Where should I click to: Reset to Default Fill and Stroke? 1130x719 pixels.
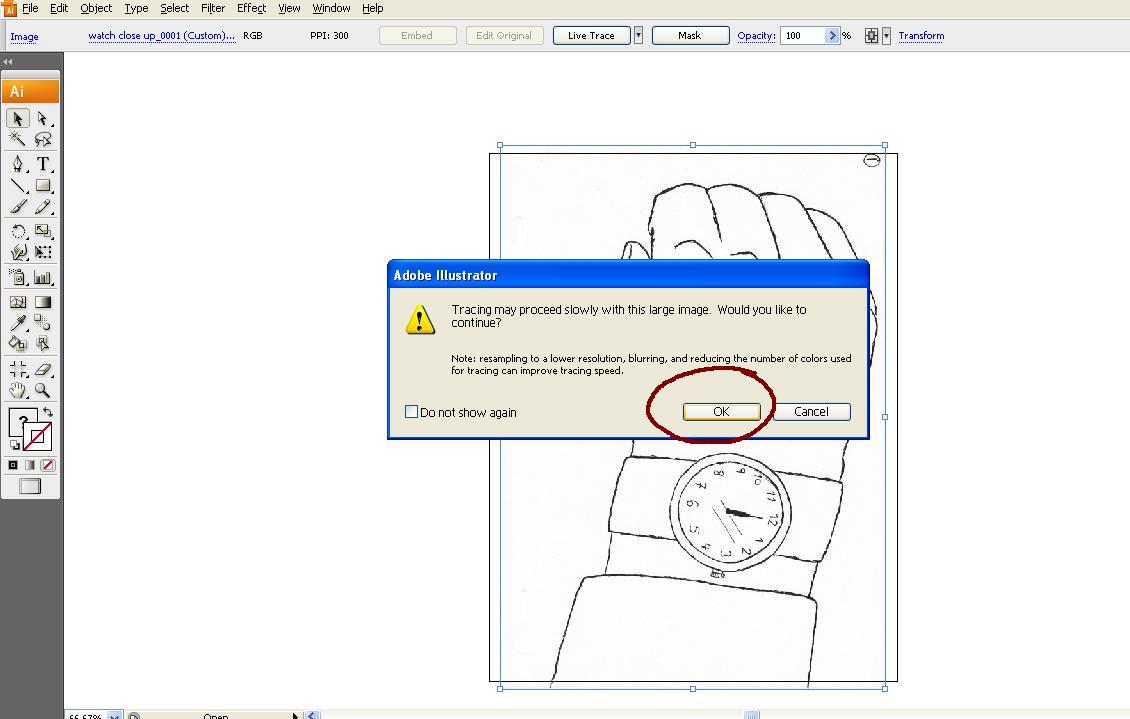(14, 445)
